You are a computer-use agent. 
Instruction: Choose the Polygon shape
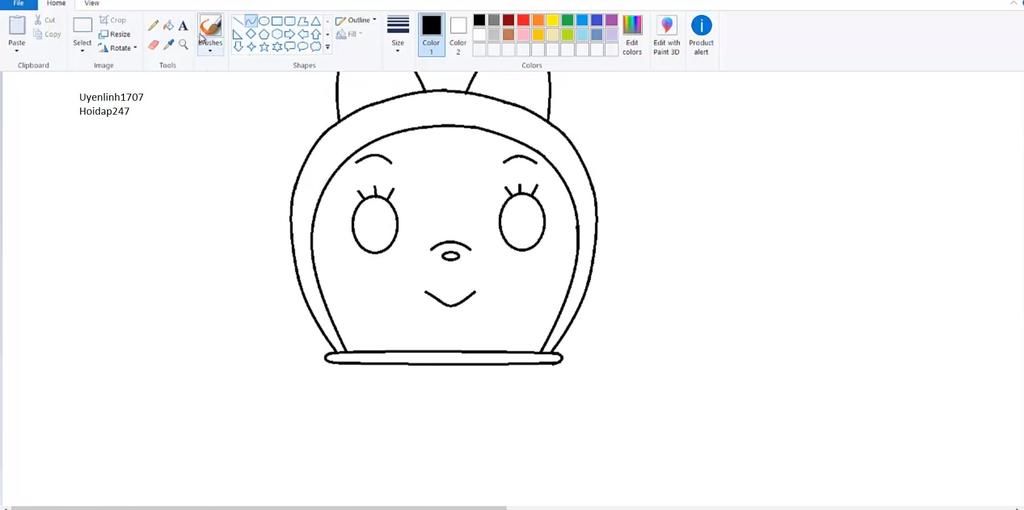(303, 21)
